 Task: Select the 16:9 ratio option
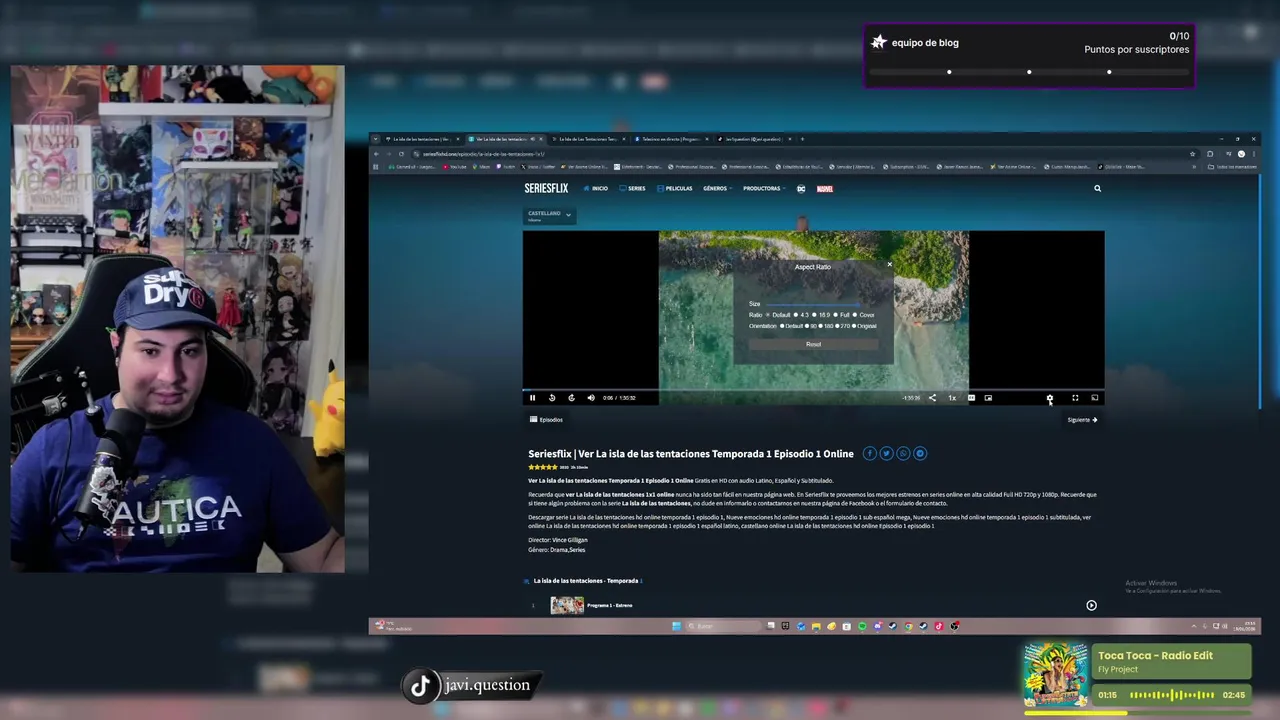coord(814,315)
